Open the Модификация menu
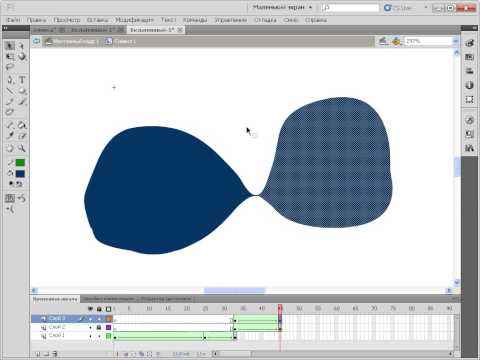Viewport: 480px width, 360px height. pyautogui.click(x=134, y=20)
